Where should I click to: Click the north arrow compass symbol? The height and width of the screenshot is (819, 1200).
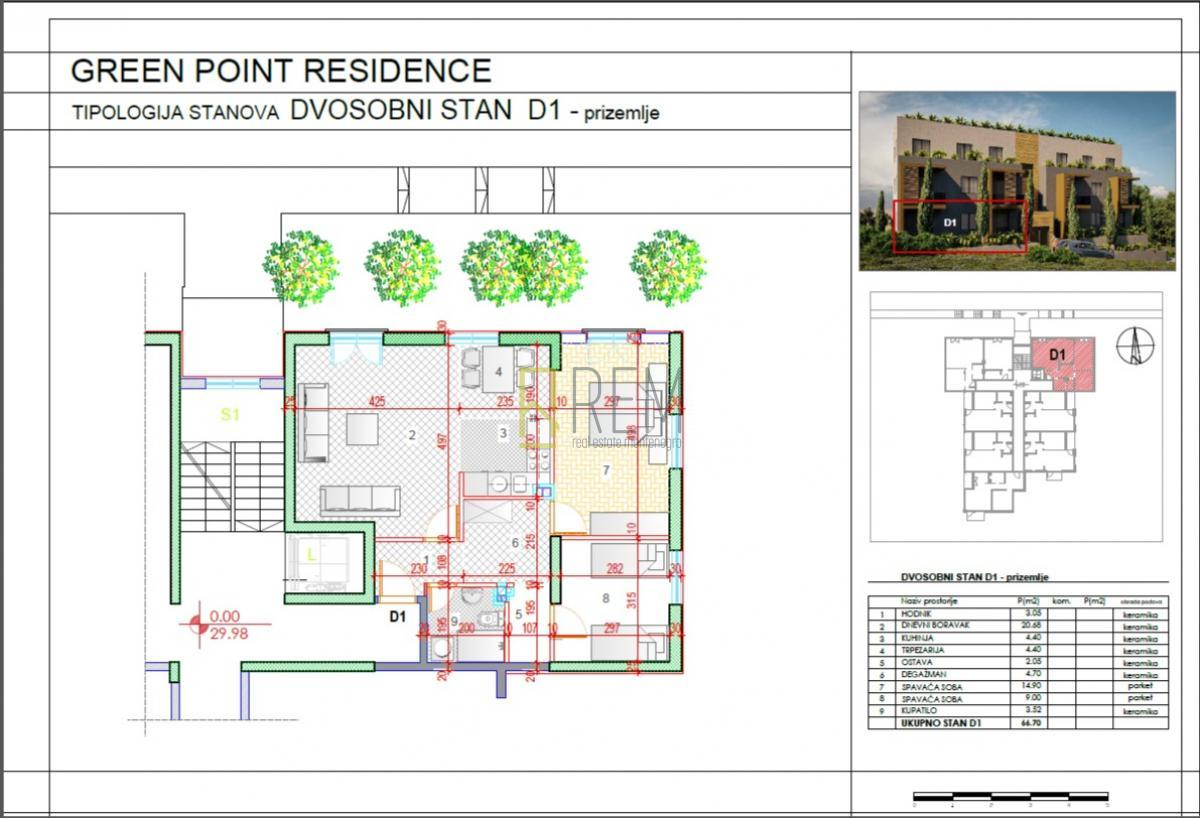coord(1136,347)
